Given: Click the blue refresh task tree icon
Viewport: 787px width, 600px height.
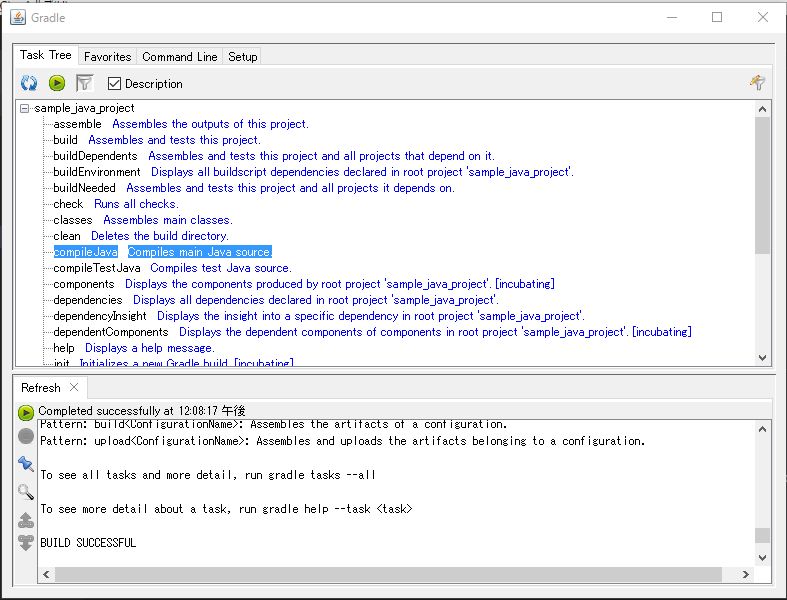Looking at the screenshot, I should pyautogui.click(x=29, y=84).
